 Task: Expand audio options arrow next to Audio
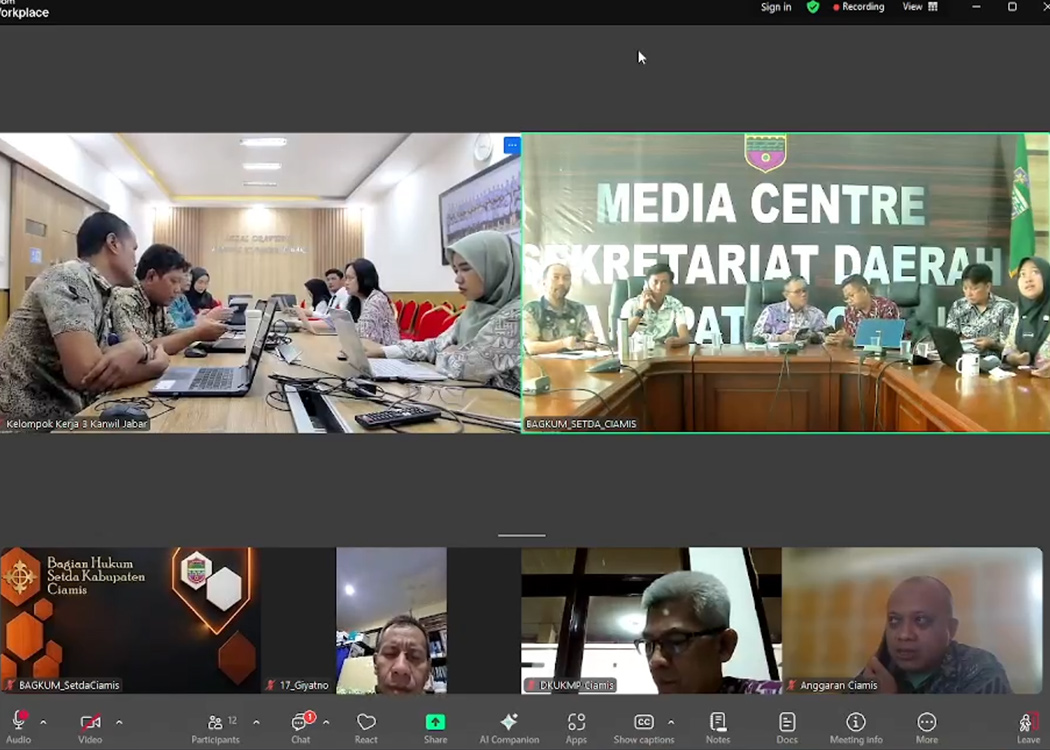(x=43, y=722)
